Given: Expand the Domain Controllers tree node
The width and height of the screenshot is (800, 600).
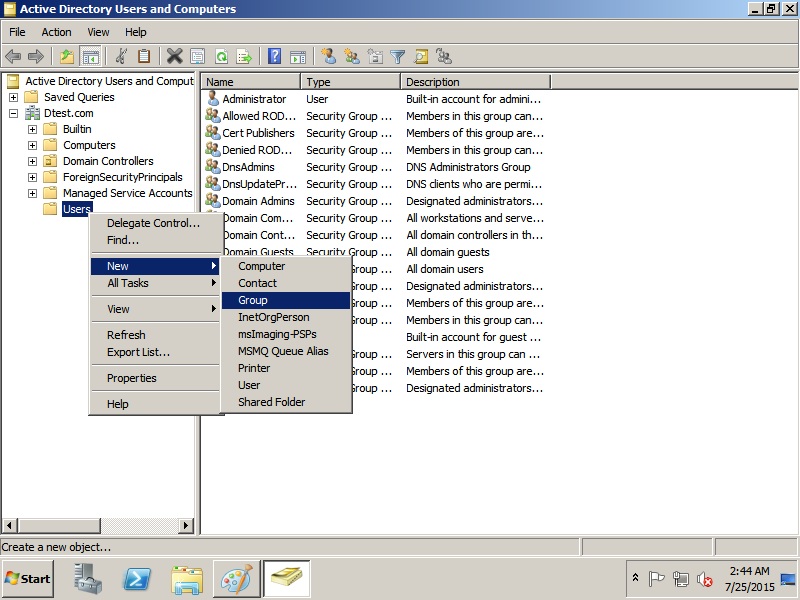Looking at the screenshot, I should [x=33, y=161].
